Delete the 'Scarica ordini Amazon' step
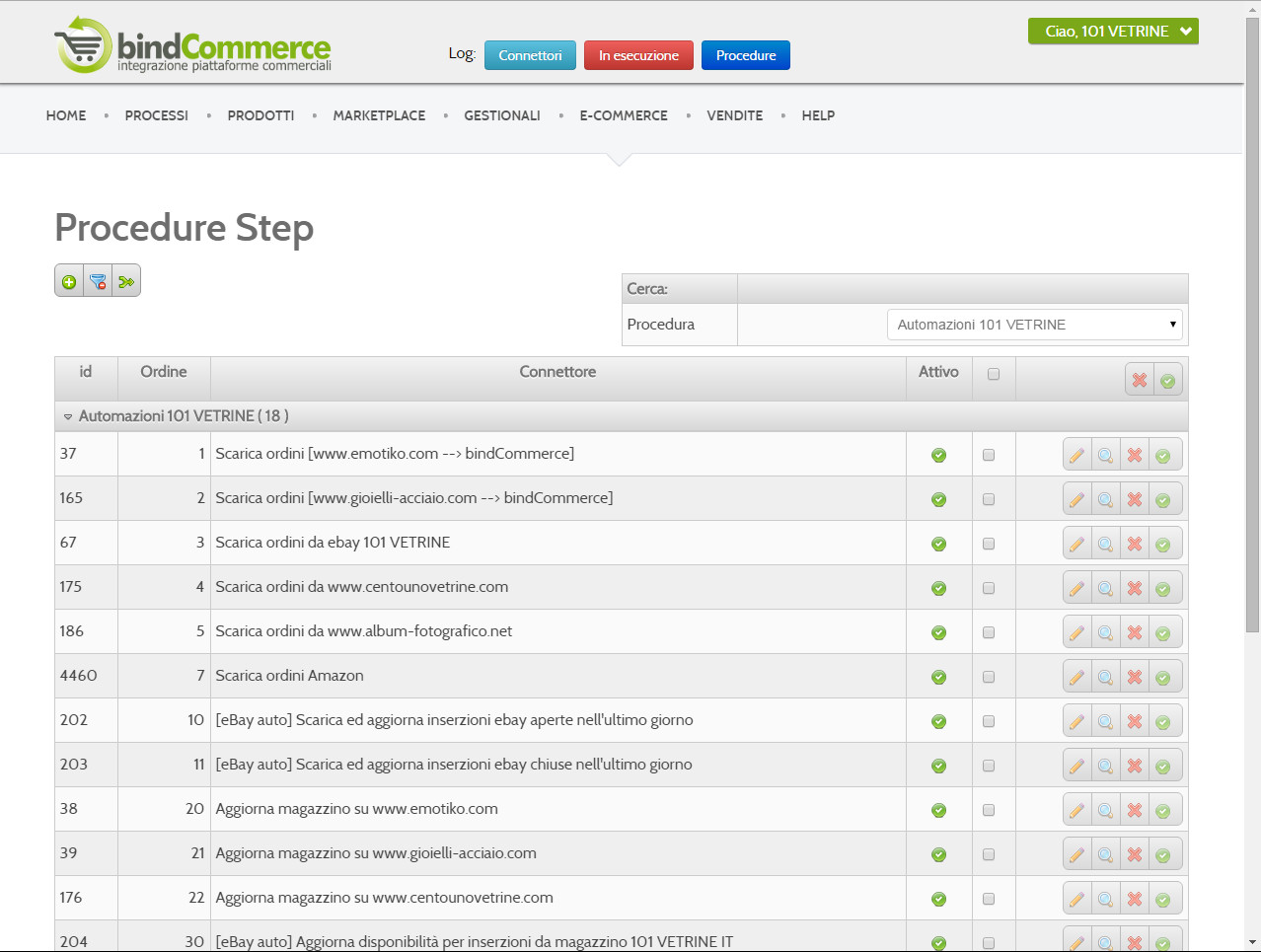The height and width of the screenshot is (952, 1261). tap(1135, 677)
